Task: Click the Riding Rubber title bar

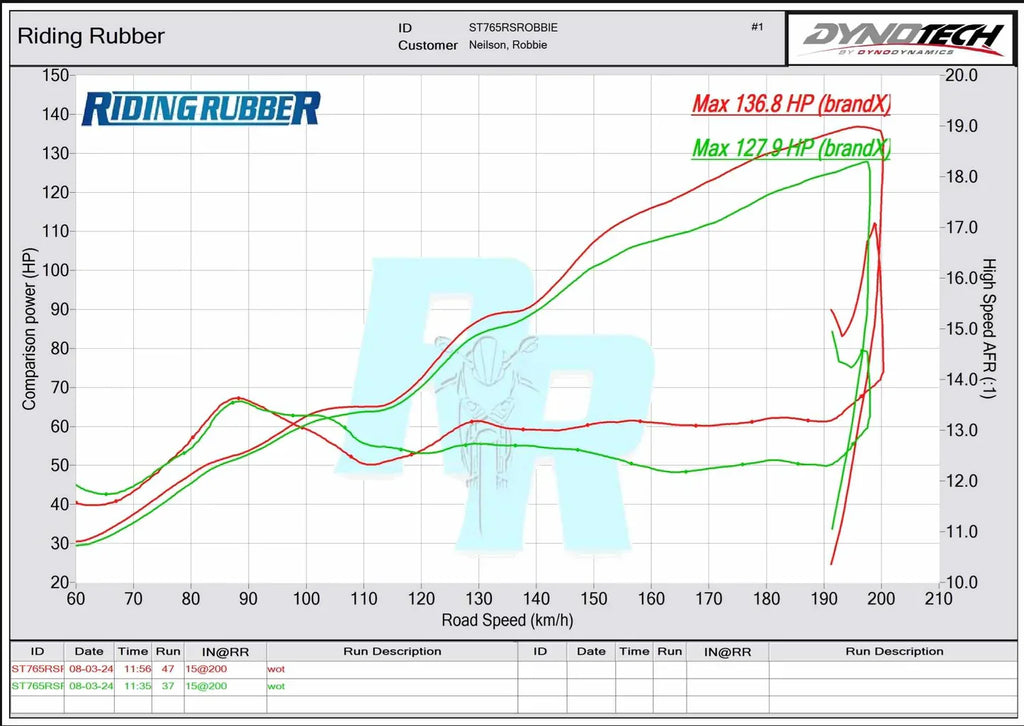Action: point(90,36)
